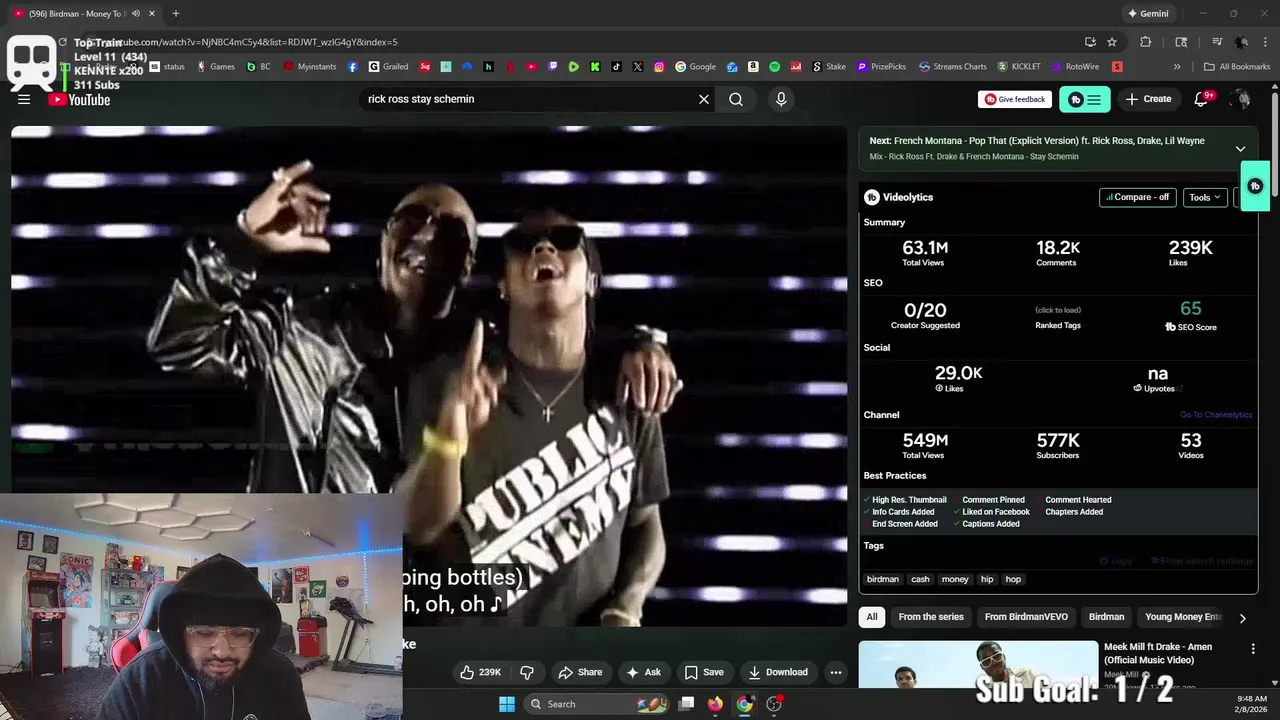Image resolution: width=1280 pixels, height=720 pixels.
Task: Click the birdman tag chip
Action: click(x=883, y=579)
